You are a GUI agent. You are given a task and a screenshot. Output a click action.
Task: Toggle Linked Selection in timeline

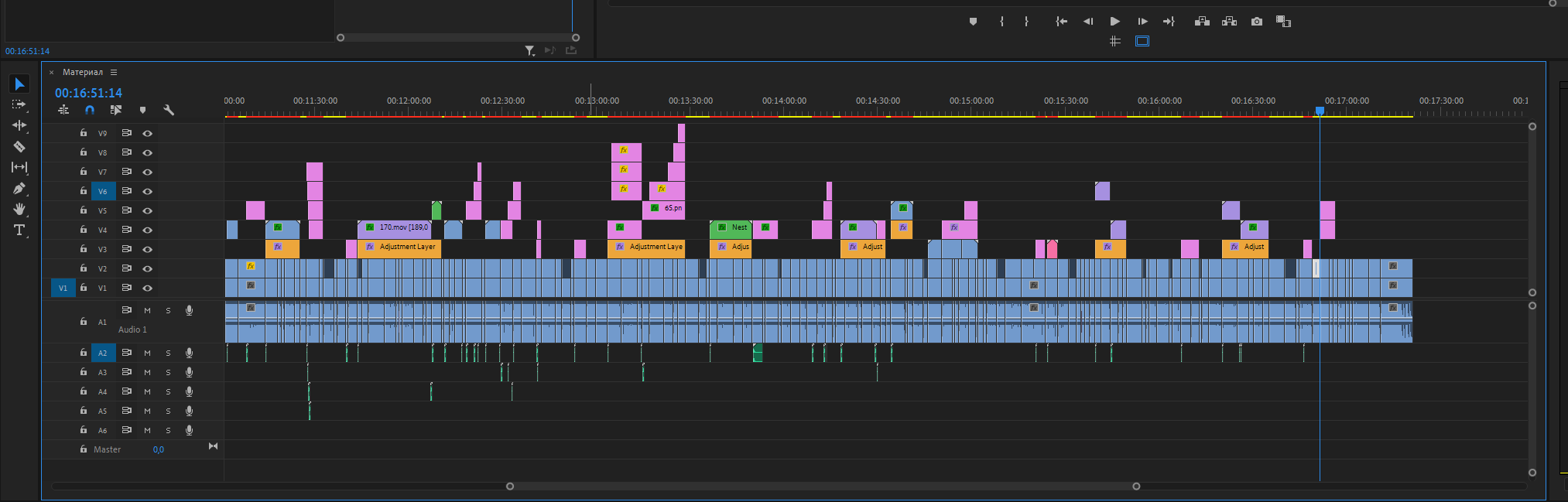pos(116,110)
